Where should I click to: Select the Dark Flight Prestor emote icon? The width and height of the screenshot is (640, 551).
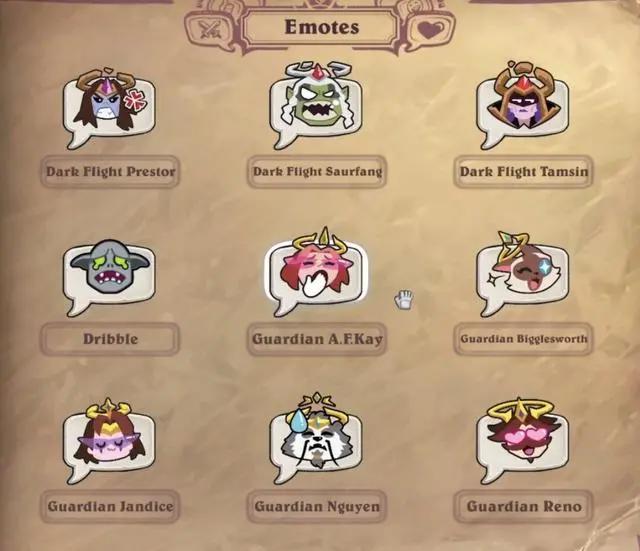click(x=109, y=108)
